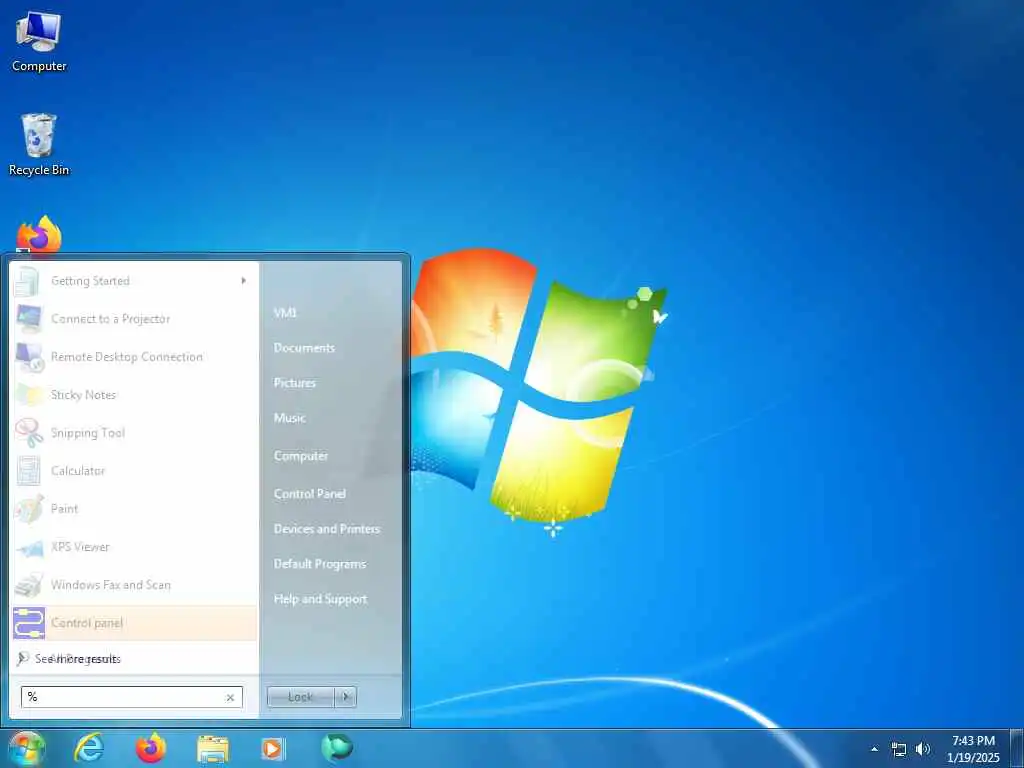Open Control Panel from Start menu right pane
1024x768 pixels.
[x=310, y=494]
